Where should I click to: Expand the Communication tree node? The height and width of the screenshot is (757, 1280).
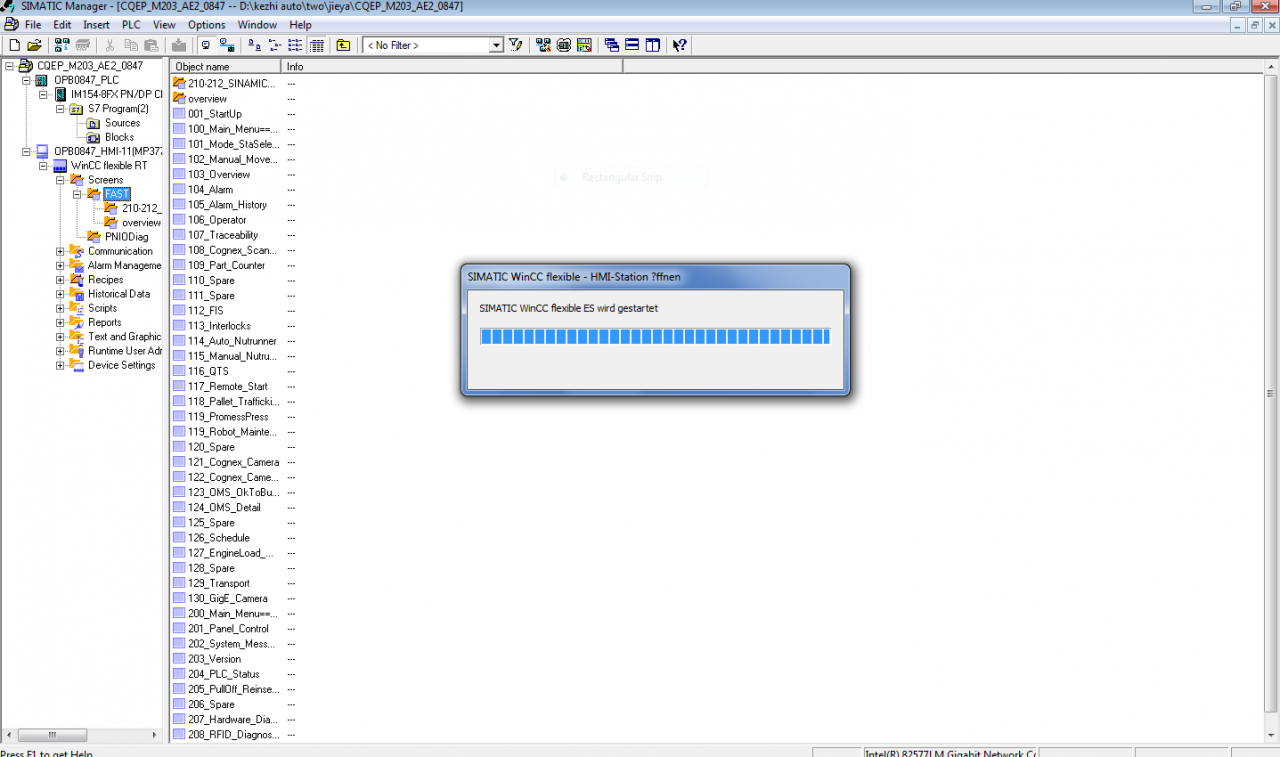60,251
